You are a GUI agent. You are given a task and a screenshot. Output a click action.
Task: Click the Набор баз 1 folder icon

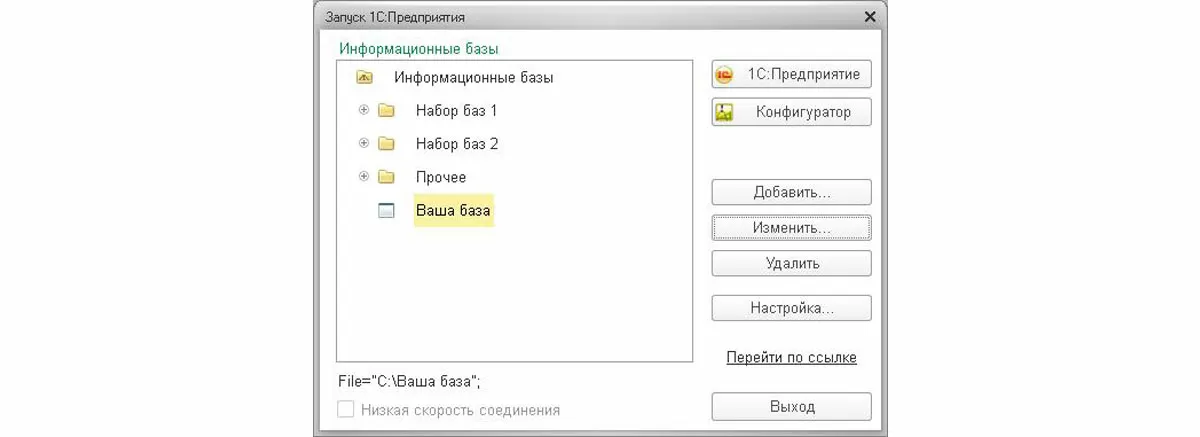pyautogui.click(x=386, y=110)
